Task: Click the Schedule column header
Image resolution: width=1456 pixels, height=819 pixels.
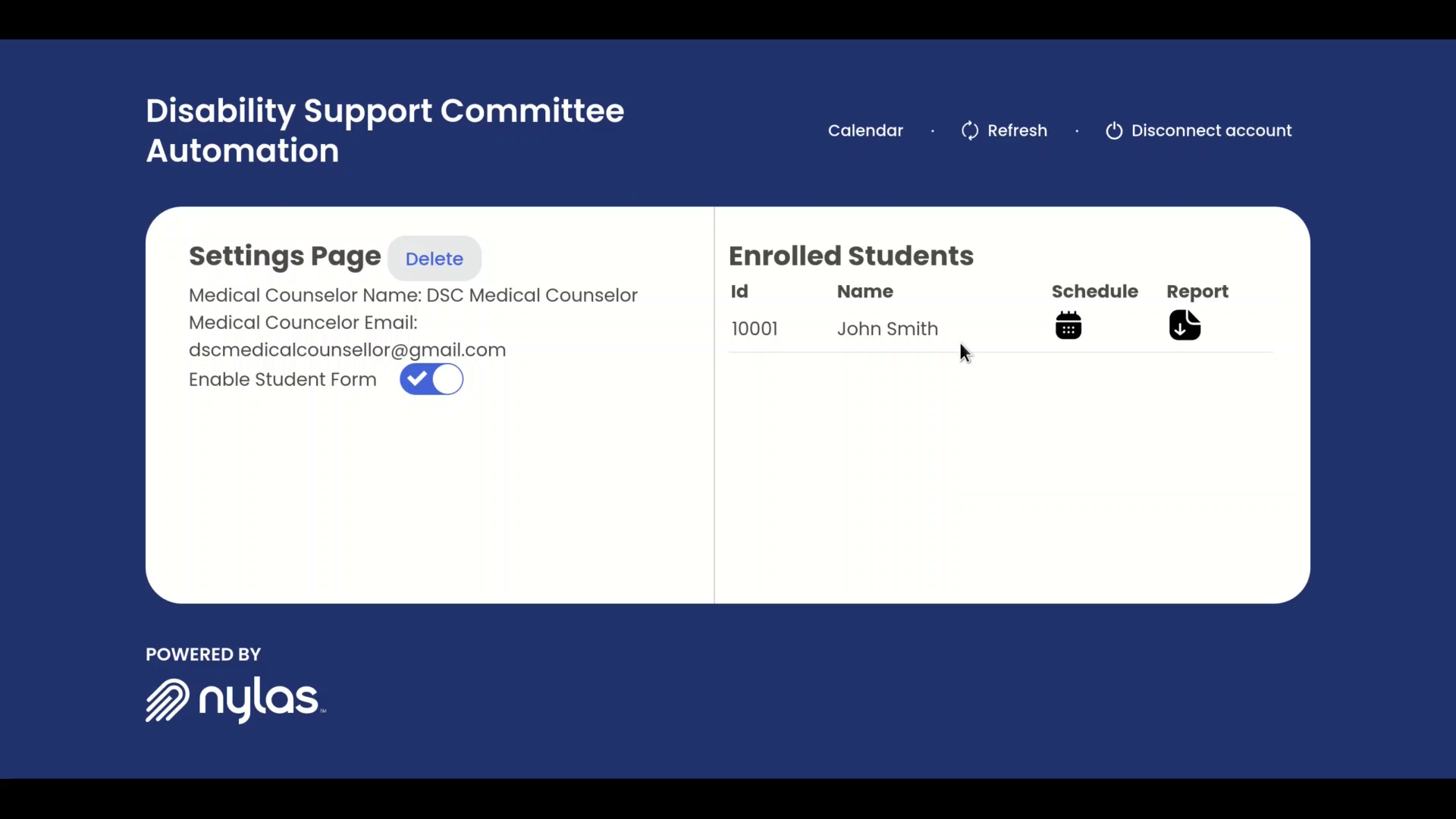Action: coord(1094,291)
